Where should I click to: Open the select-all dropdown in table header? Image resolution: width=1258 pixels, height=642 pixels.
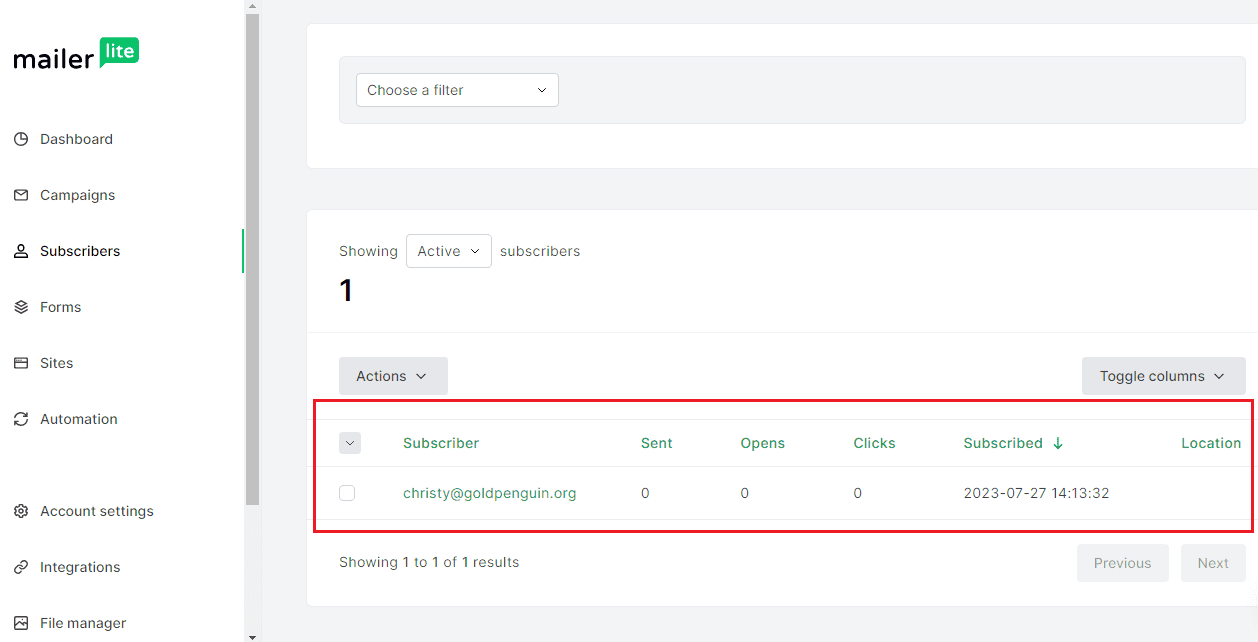(350, 443)
